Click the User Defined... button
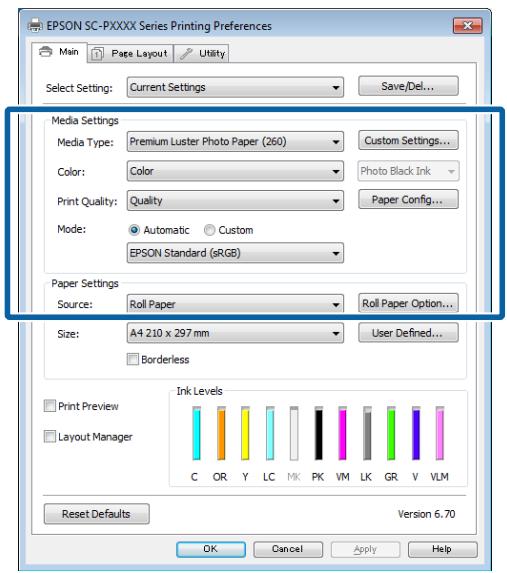The image size is (507, 573). pos(408,333)
